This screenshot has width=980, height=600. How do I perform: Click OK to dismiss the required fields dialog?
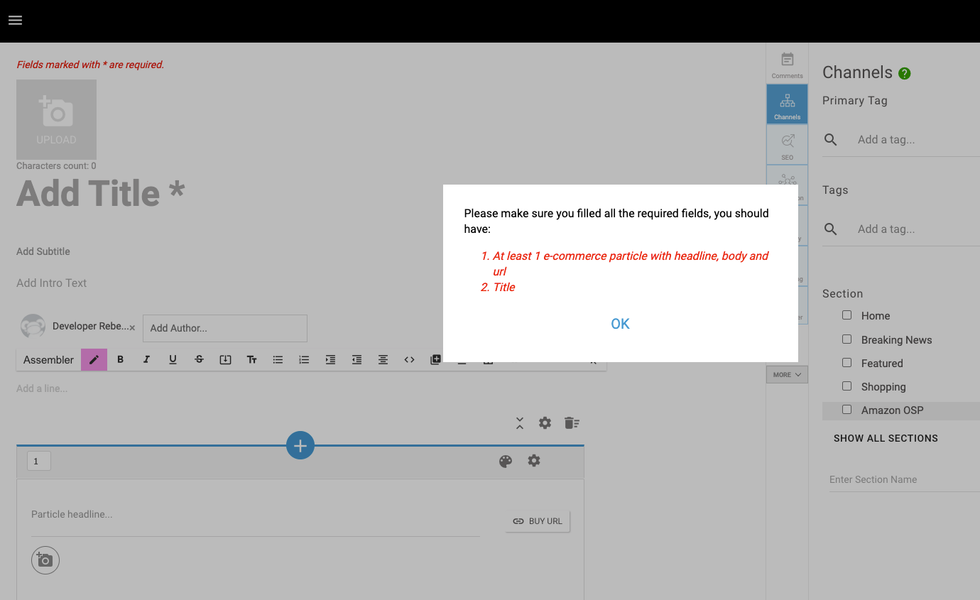[620, 324]
